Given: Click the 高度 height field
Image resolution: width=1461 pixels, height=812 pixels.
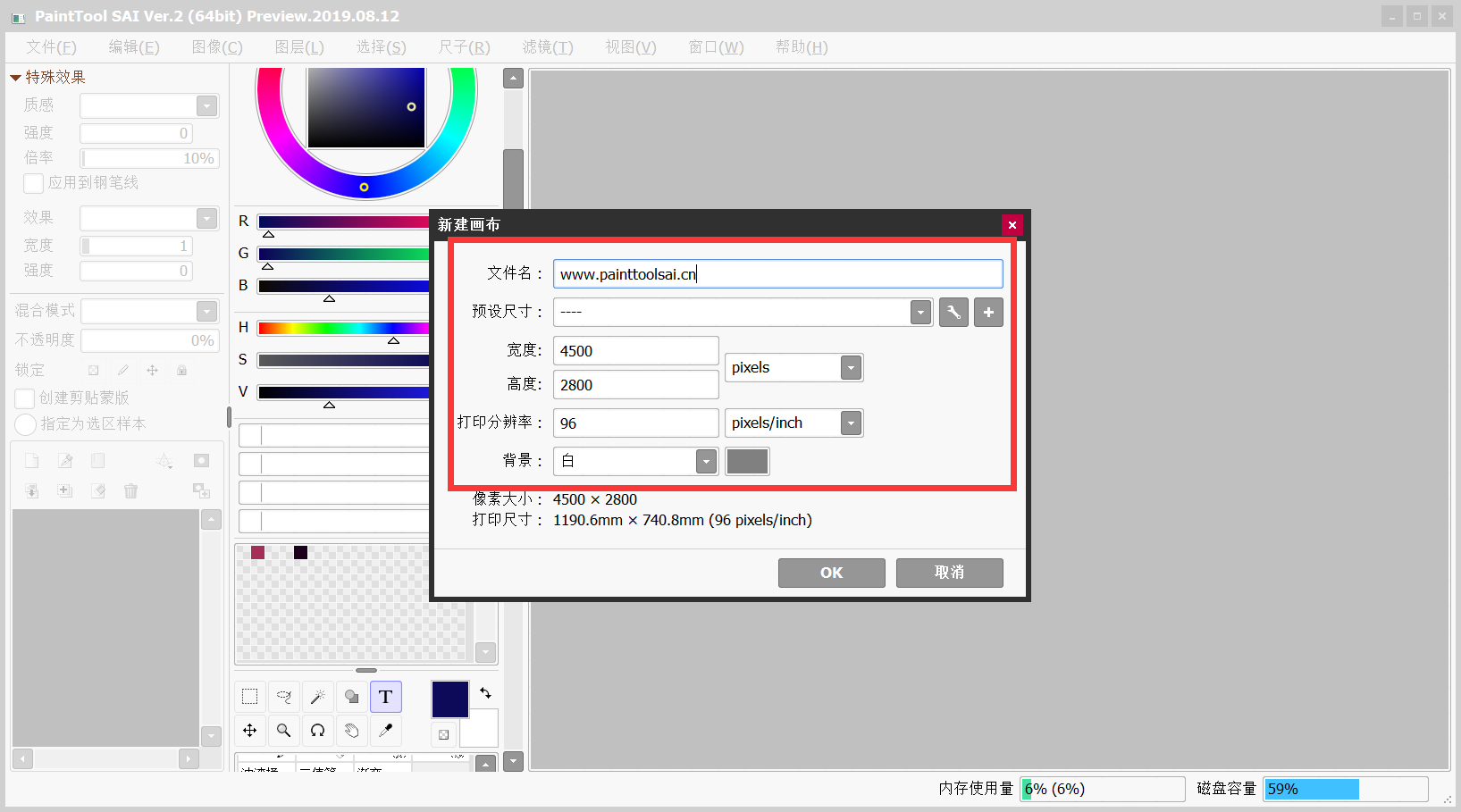Looking at the screenshot, I should click(636, 385).
